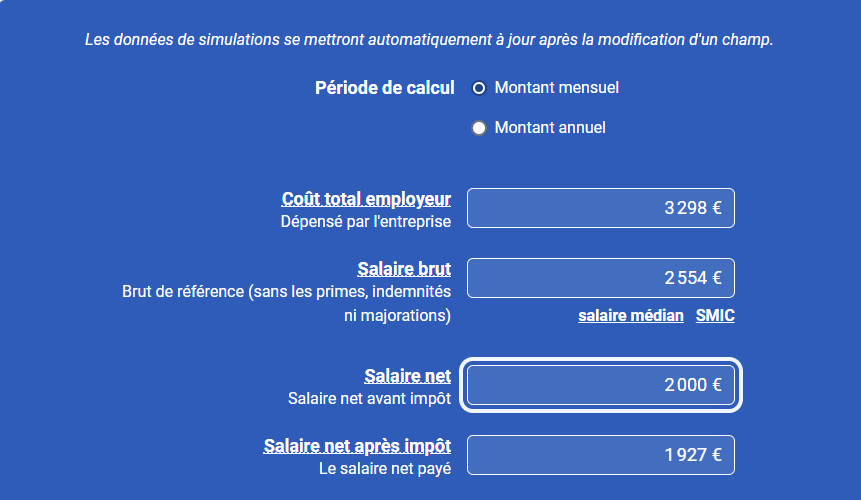Open the Salaire brut definition link
This screenshot has height=500, width=861.
[404, 269]
